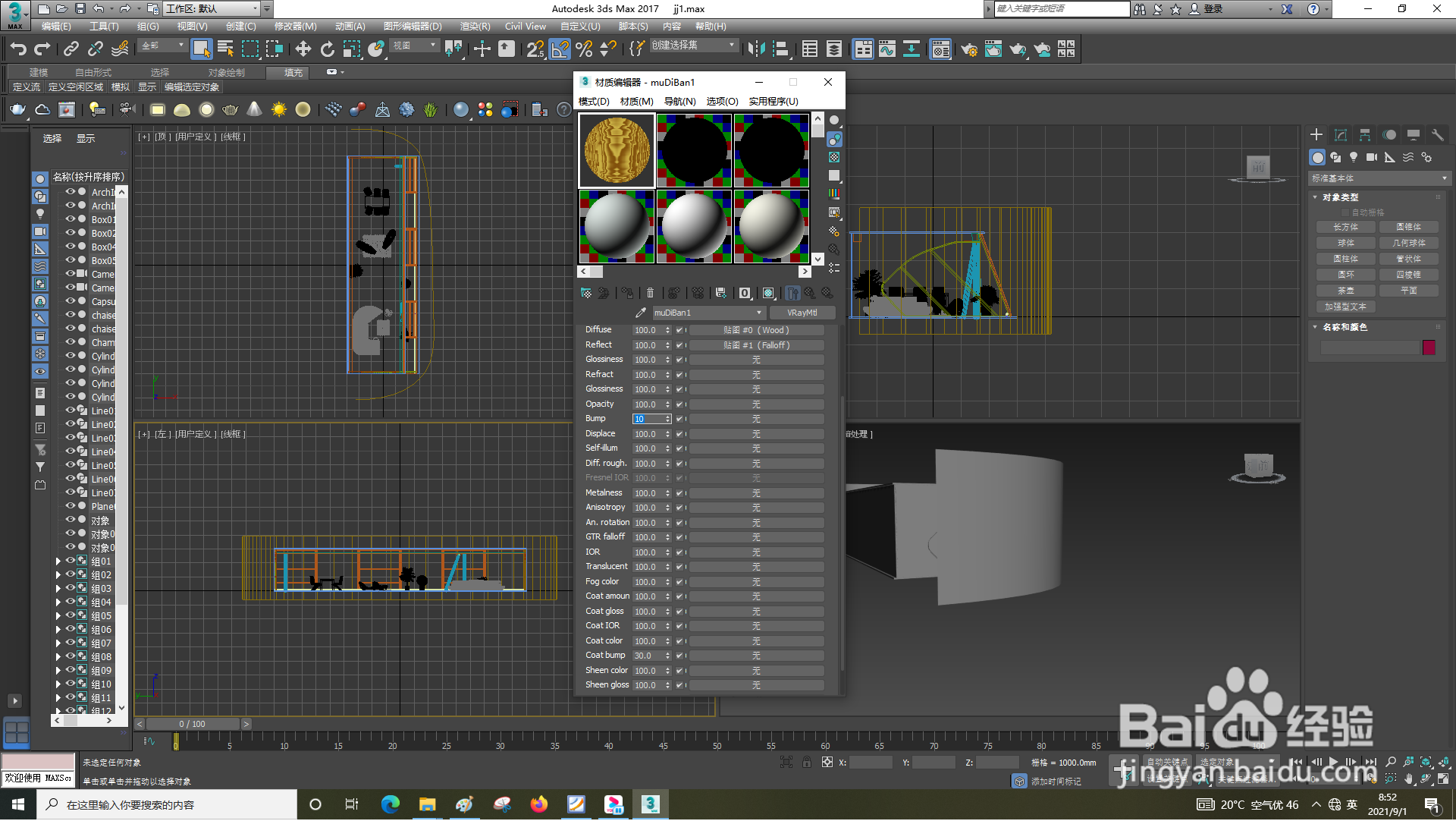Pick material from object eyedropper
Viewport: 1456px width, 821px height.
click(x=640, y=313)
